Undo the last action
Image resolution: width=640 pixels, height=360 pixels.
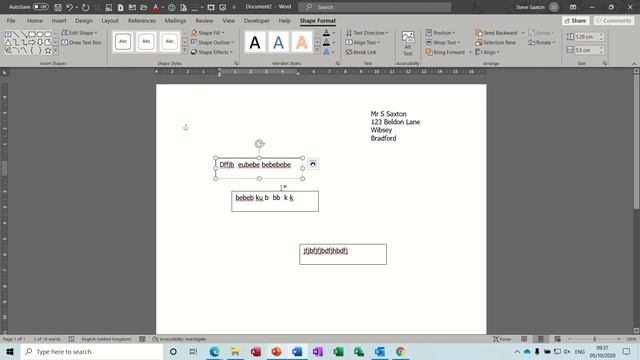pyautogui.click(x=69, y=7)
